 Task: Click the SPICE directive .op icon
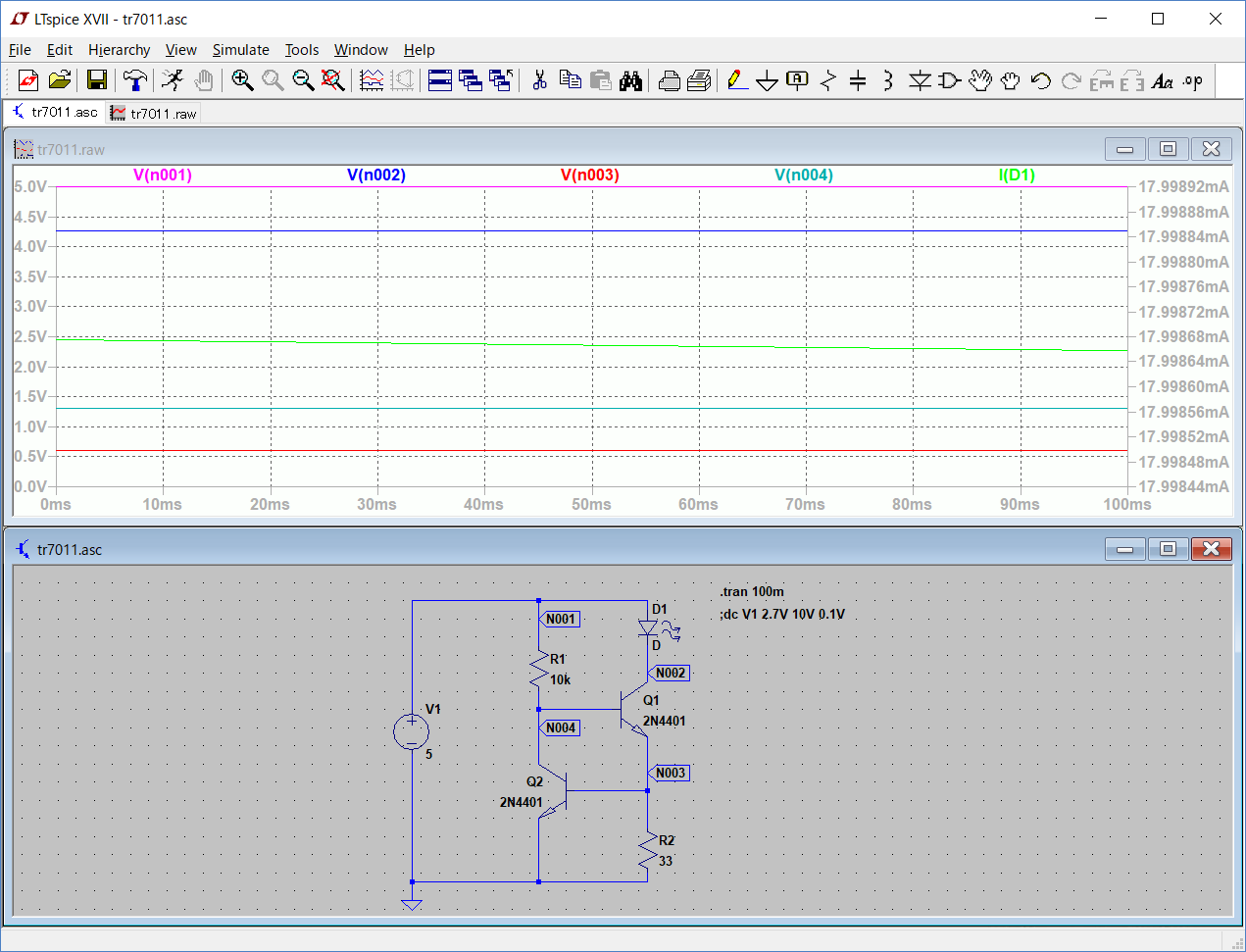point(1192,80)
